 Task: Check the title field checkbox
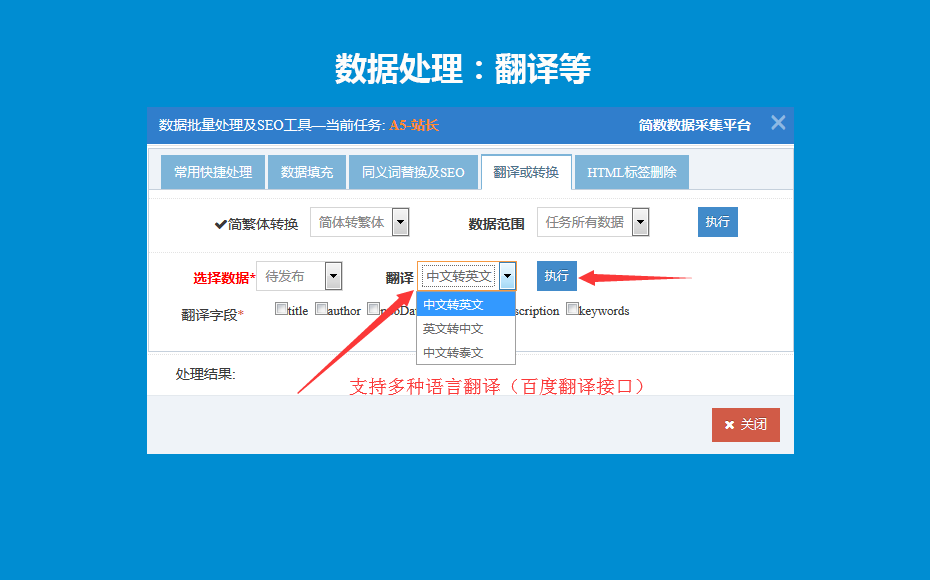tap(281, 309)
